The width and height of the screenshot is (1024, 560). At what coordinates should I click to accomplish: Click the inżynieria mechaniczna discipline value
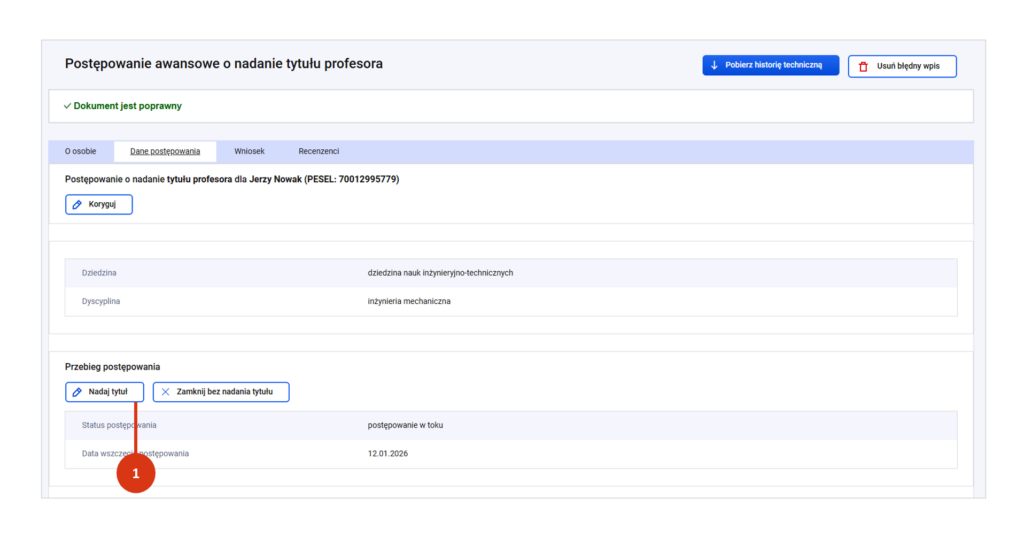409,301
